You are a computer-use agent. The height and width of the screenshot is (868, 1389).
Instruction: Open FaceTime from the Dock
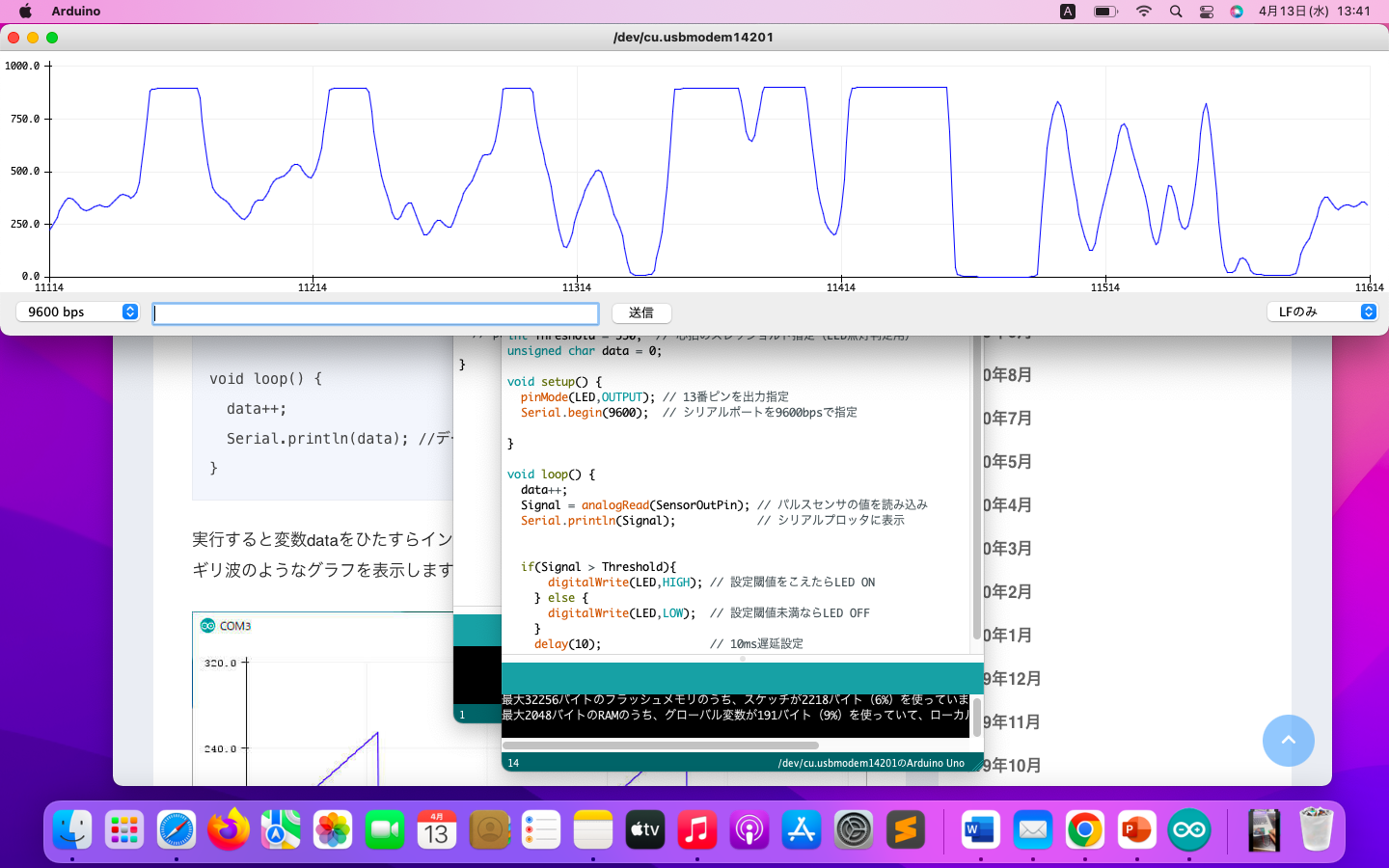click(x=385, y=829)
